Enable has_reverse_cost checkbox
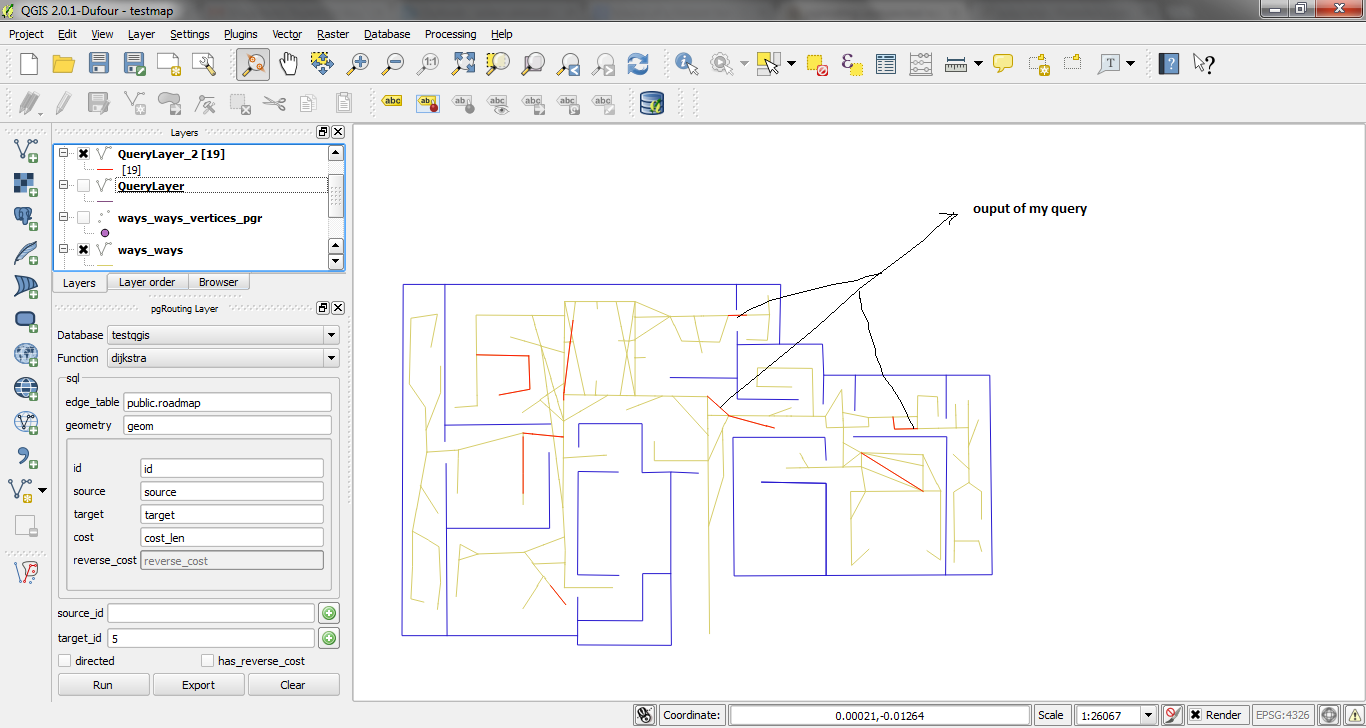This screenshot has height=728, width=1366. click(208, 661)
